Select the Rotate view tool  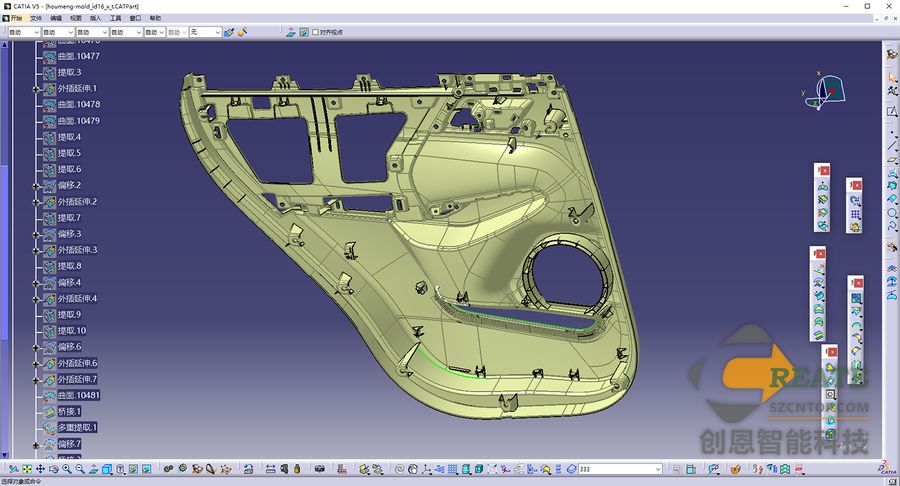click(x=53, y=469)
